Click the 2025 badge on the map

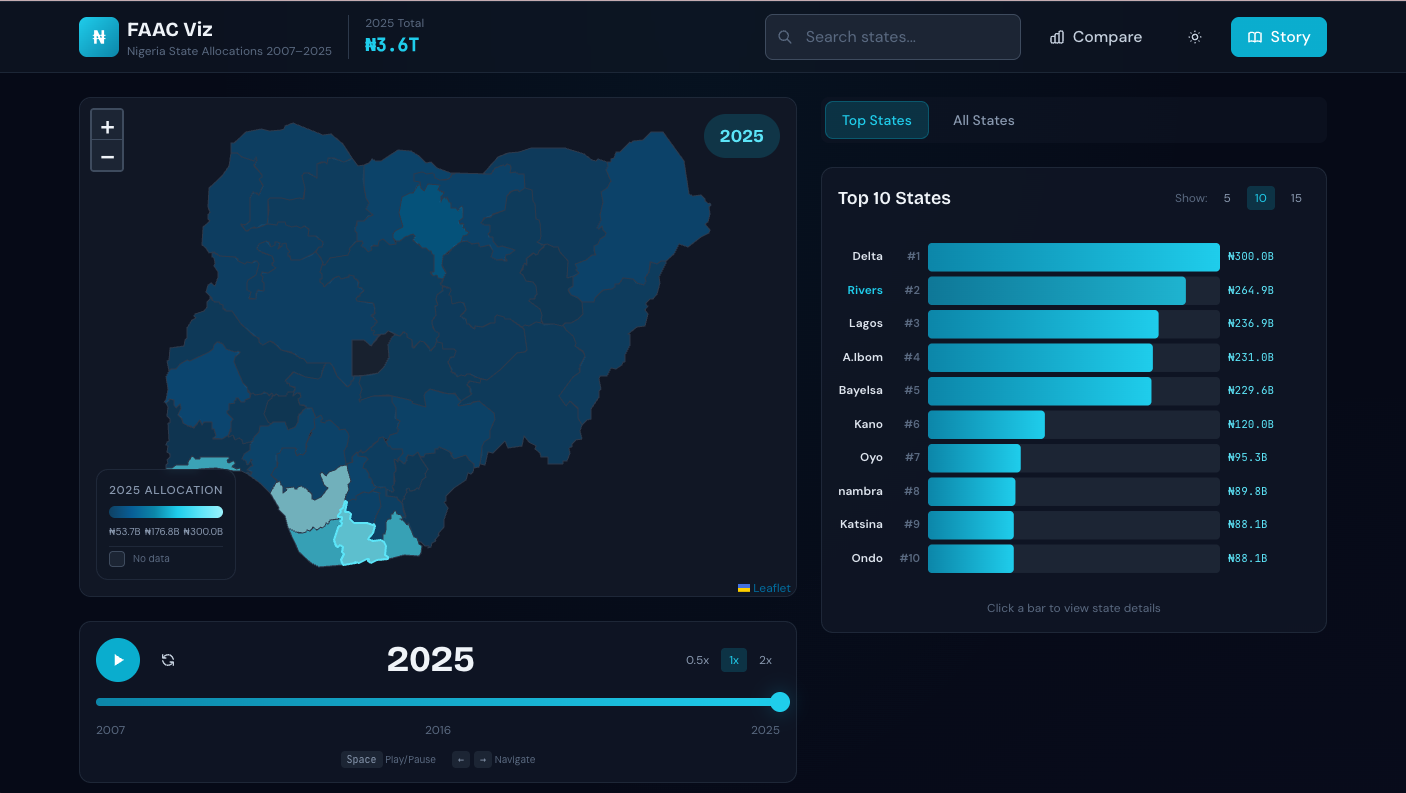[741, 135]
